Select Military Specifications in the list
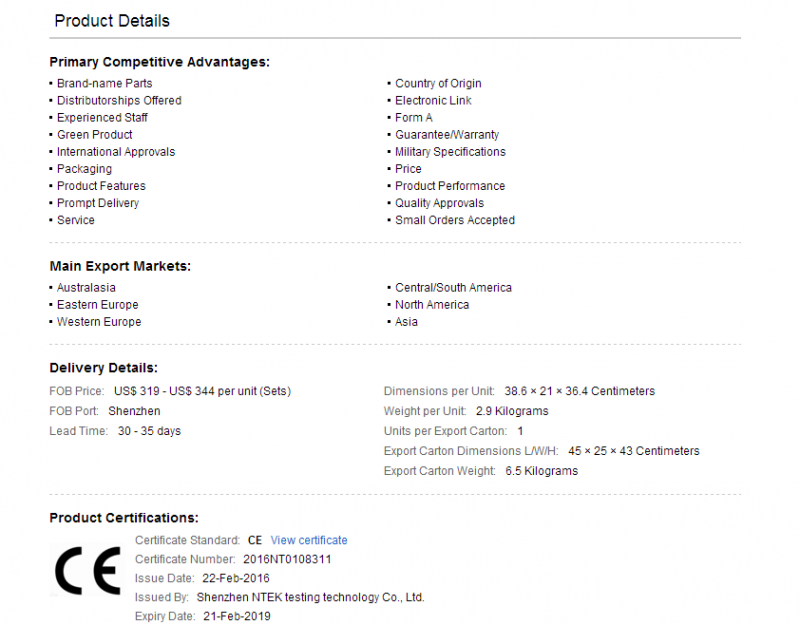 [x=450, y=152]
